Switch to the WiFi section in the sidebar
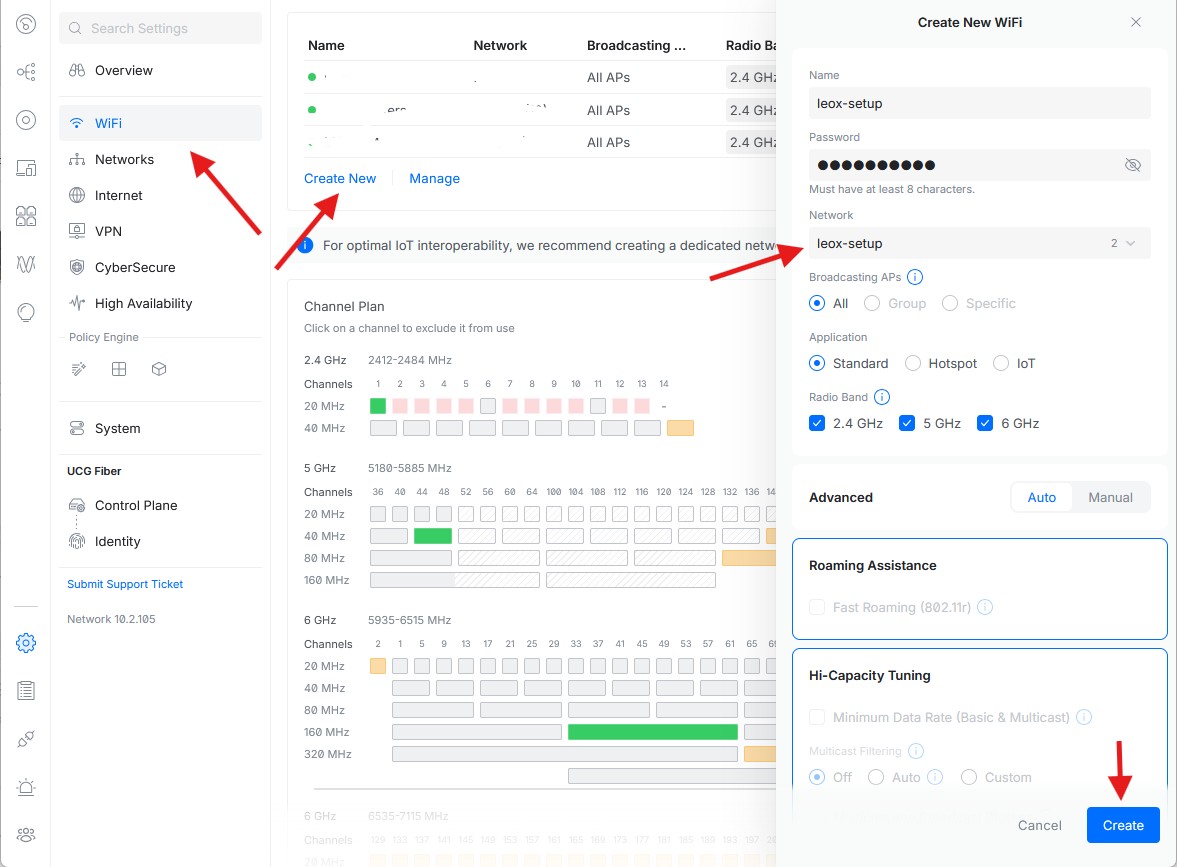This screenshot has height=867, width=1177. [x=110, y=123]
